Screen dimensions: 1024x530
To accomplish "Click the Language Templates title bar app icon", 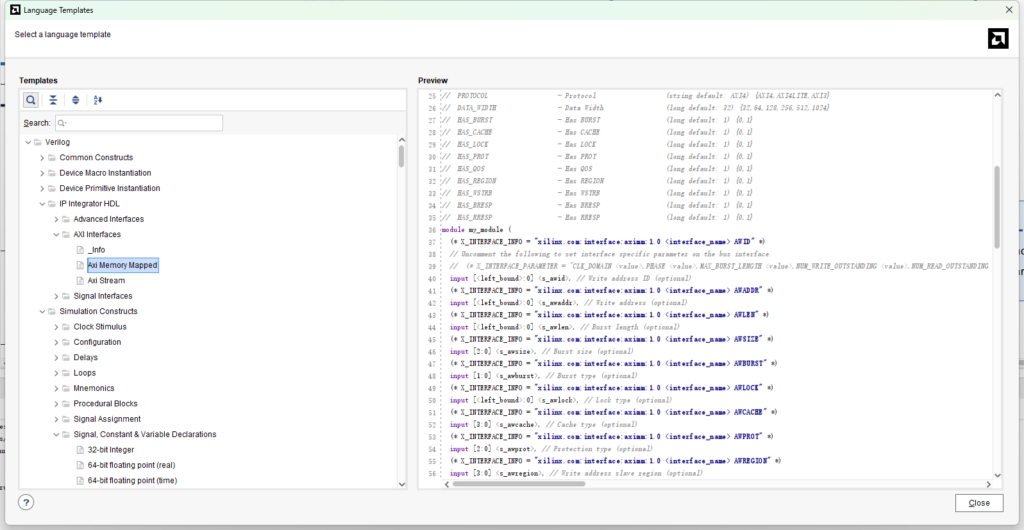I will click(x=15, y=10).
